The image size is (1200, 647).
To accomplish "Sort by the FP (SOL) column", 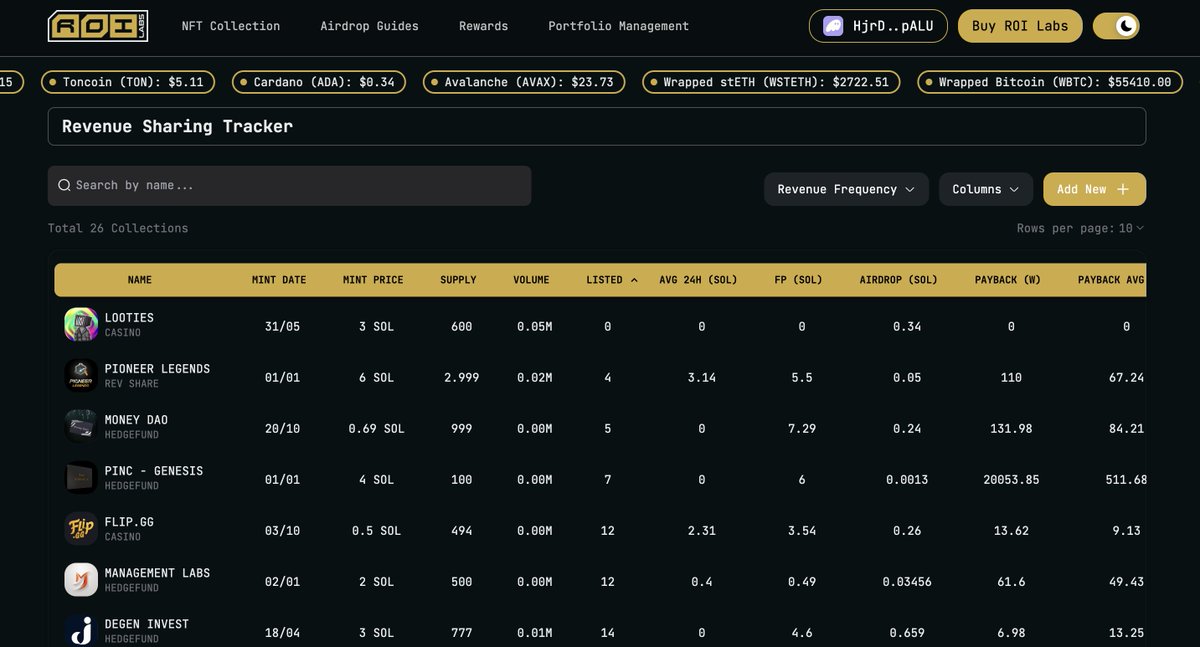I will (798, 280).
